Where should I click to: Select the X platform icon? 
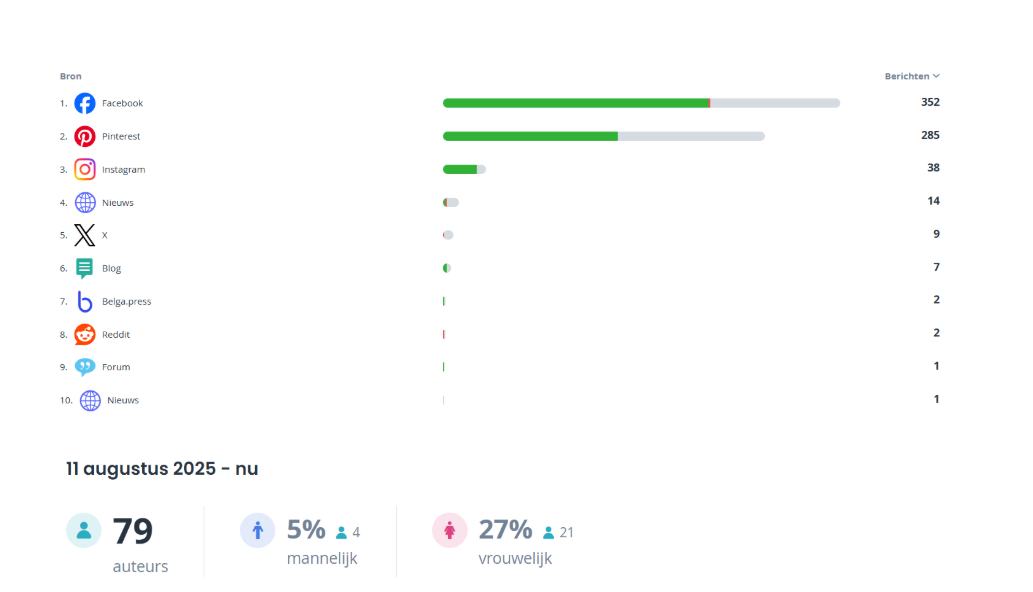click(x=85, y=234)
